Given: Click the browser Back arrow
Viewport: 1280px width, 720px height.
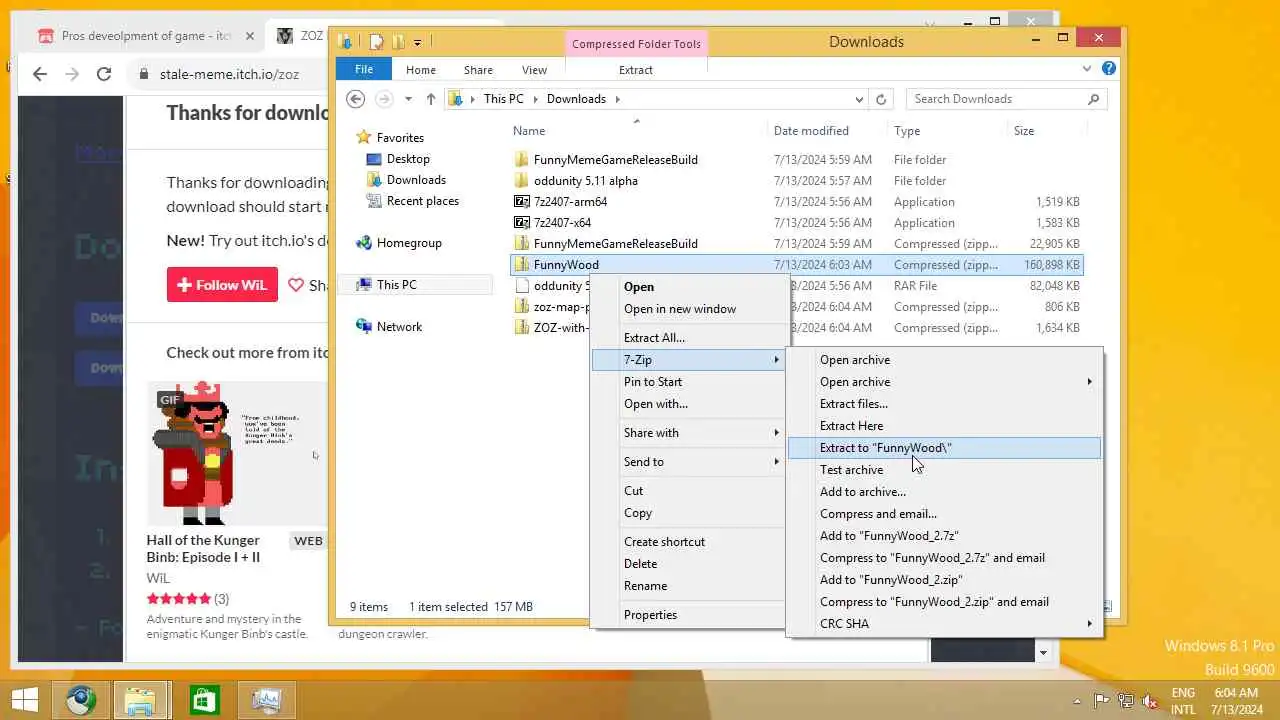Looking at the screenshot, I should [x=40, y=74].
